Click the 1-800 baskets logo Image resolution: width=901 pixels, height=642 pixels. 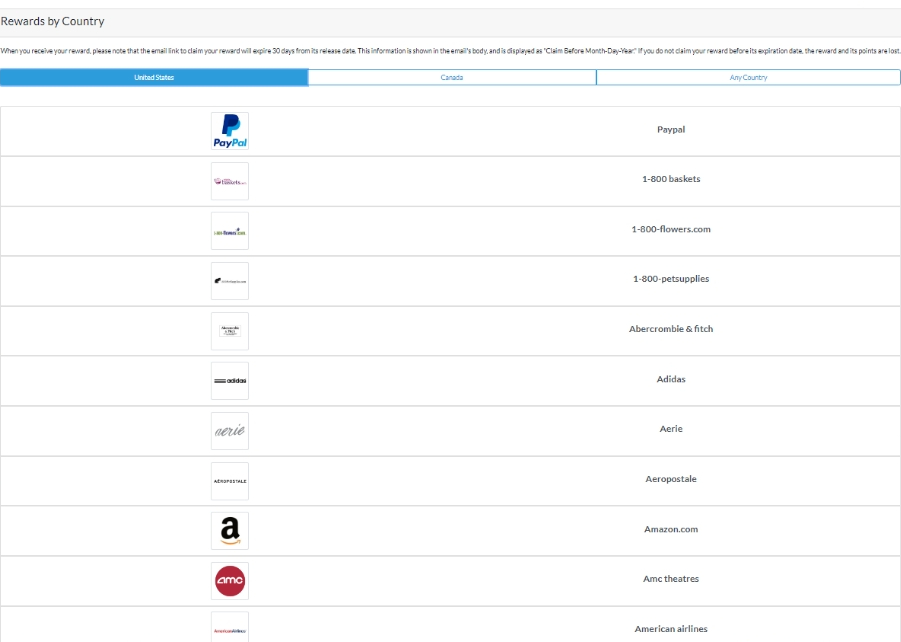point(230,181)
